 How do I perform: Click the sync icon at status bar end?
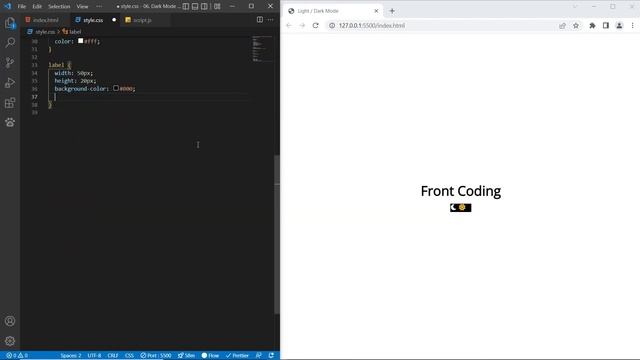point(271,356)
